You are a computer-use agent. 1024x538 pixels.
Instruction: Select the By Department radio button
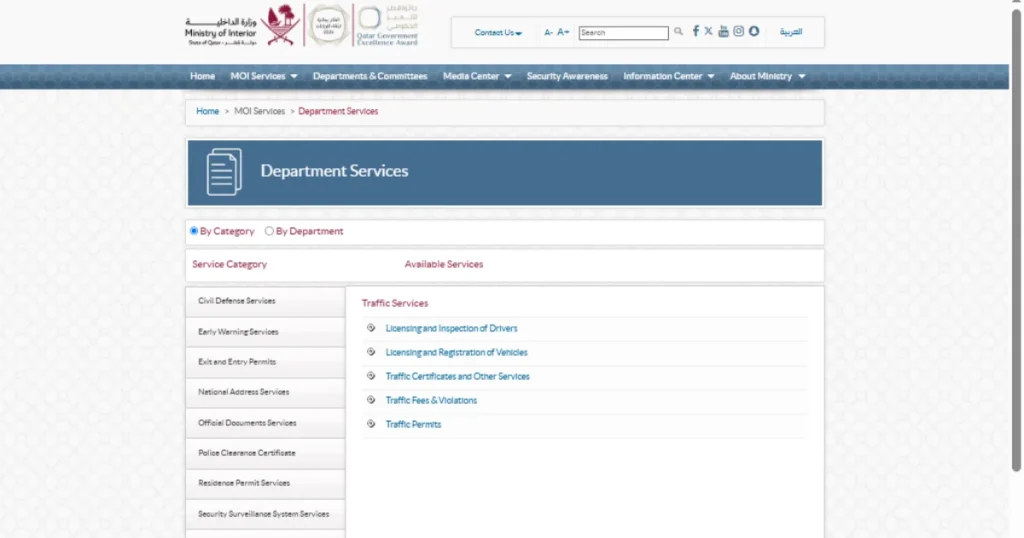coord(269,231)
